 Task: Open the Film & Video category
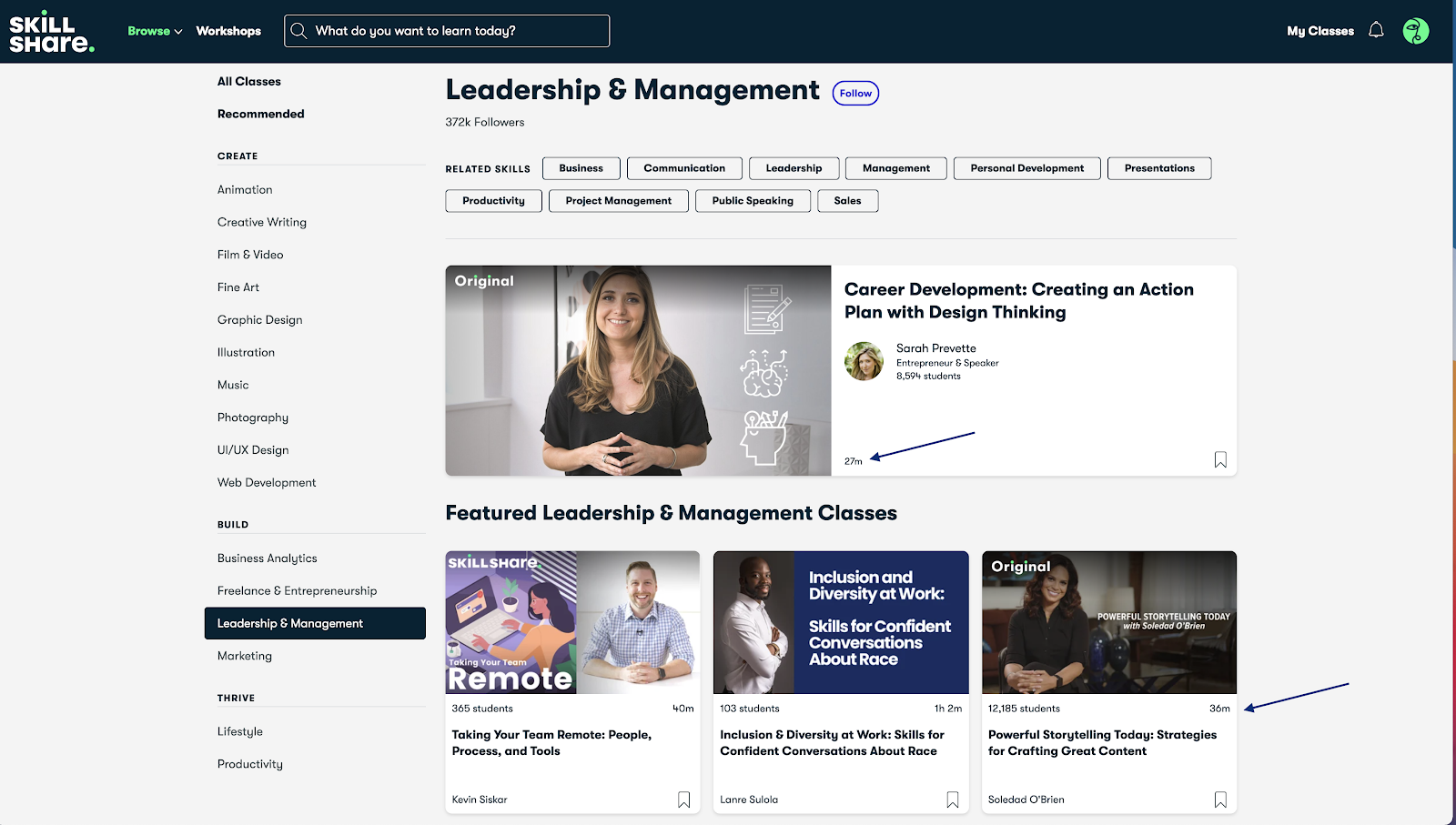pos(250,255)
